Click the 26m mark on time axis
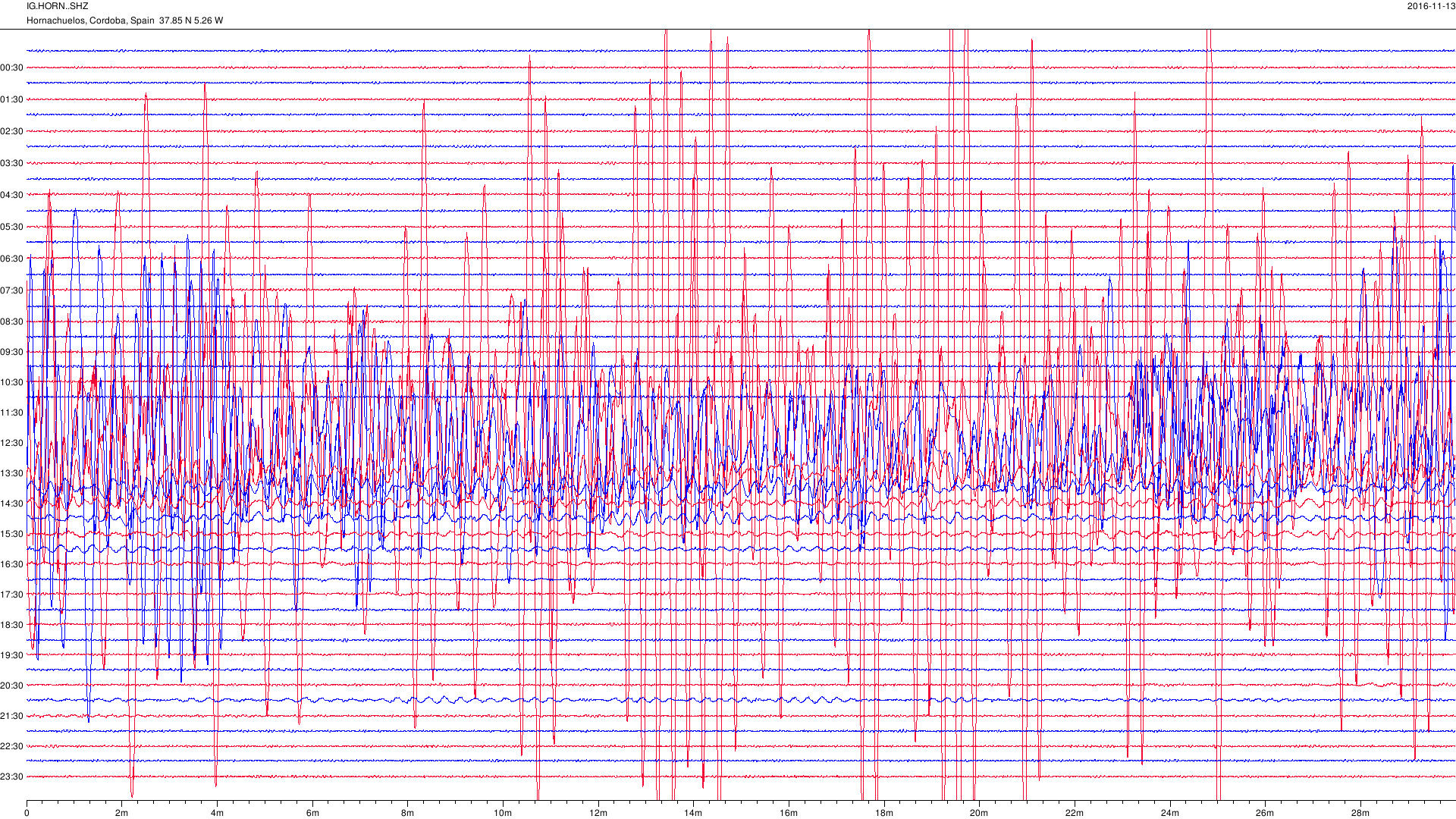Viewport: 1456px width, 819px height. (x=1265, y=813)
